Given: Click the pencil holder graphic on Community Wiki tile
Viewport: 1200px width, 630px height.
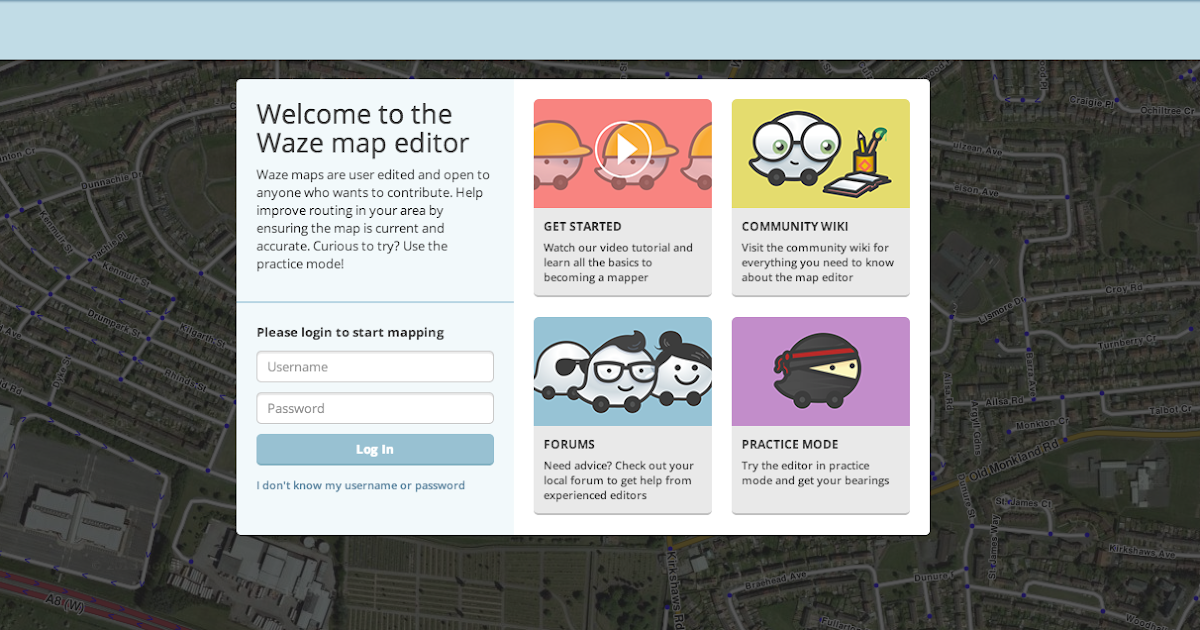Looking at the screenshot, I should coord(867,150).
